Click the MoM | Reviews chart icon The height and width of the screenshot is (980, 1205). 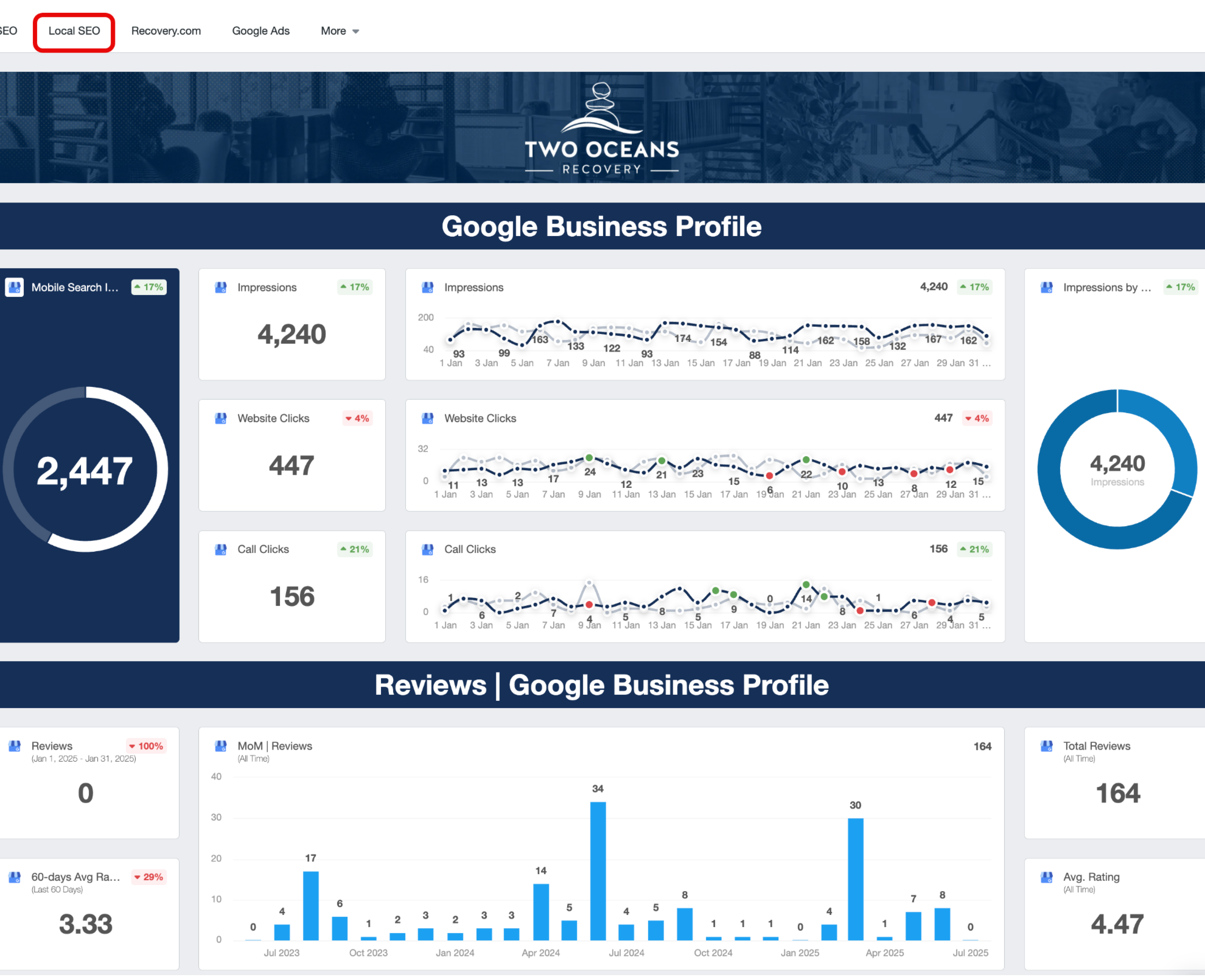(221, 746)
